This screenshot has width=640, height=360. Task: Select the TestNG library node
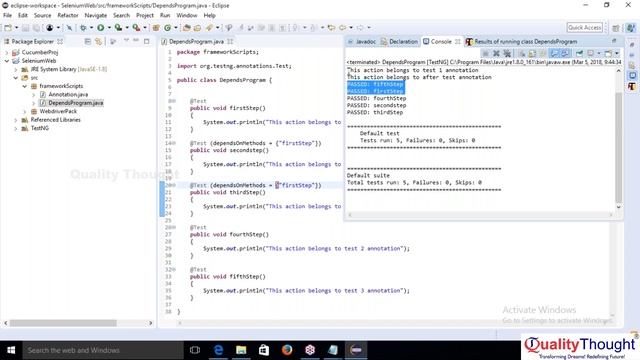tap(40, 128)
